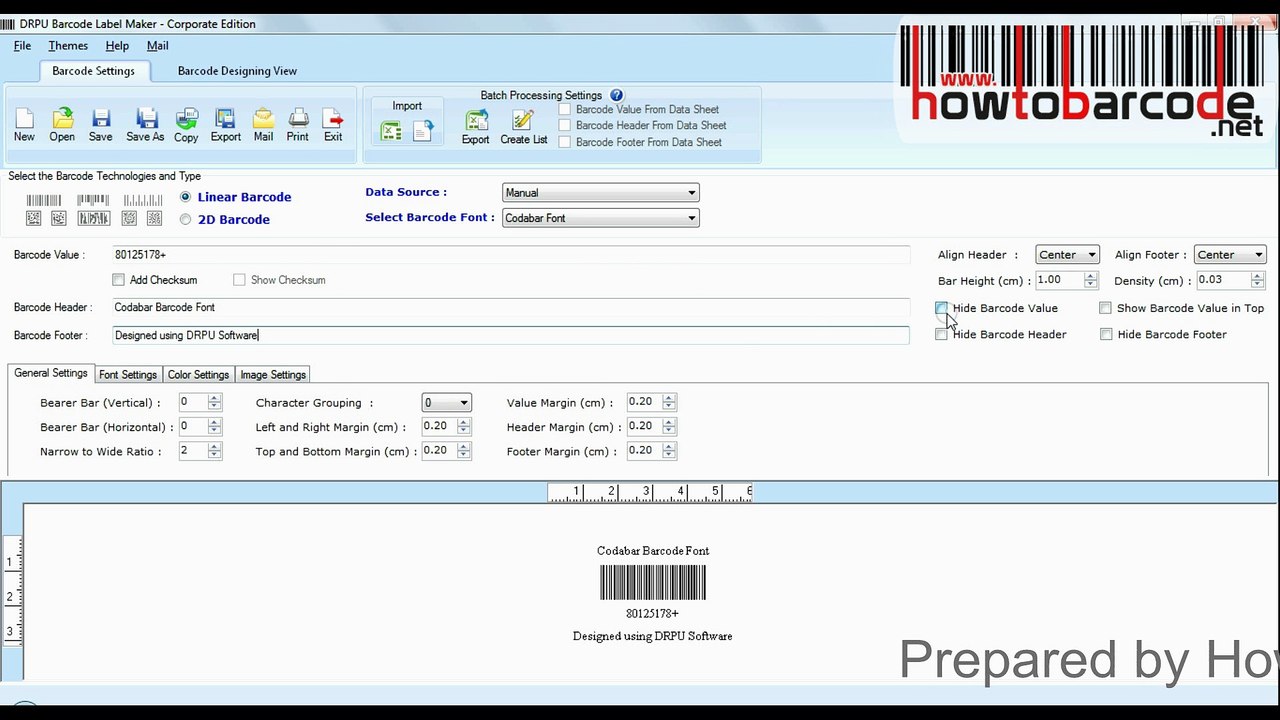
Task: Open the Mail menu
Action: [x=157, y=46]
